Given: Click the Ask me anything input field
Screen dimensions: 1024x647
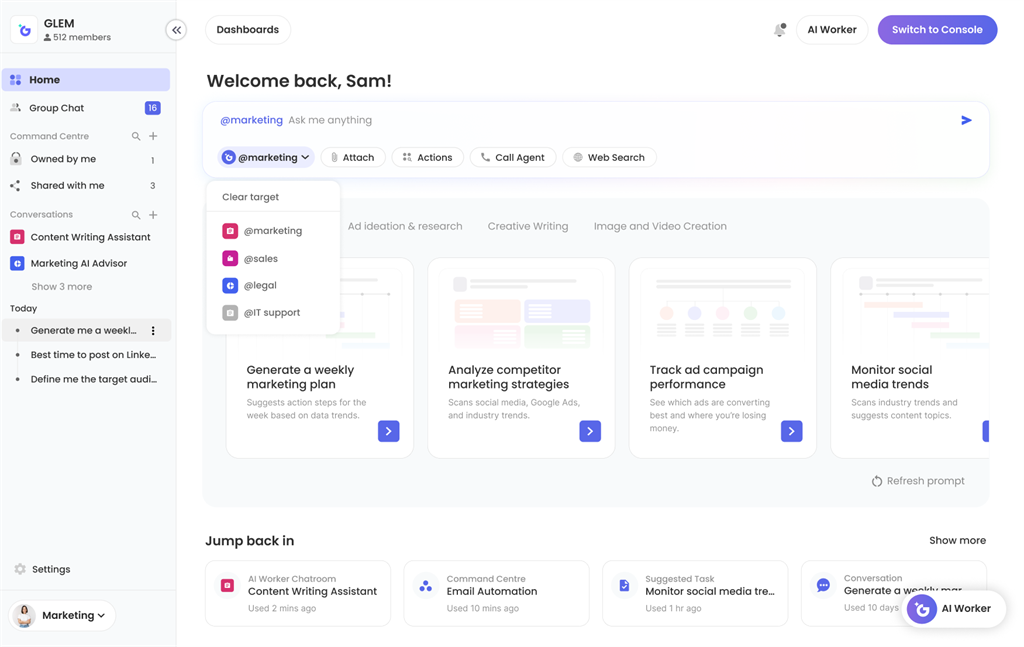Looking at the screenshot, I should click(x=600, y=120).
